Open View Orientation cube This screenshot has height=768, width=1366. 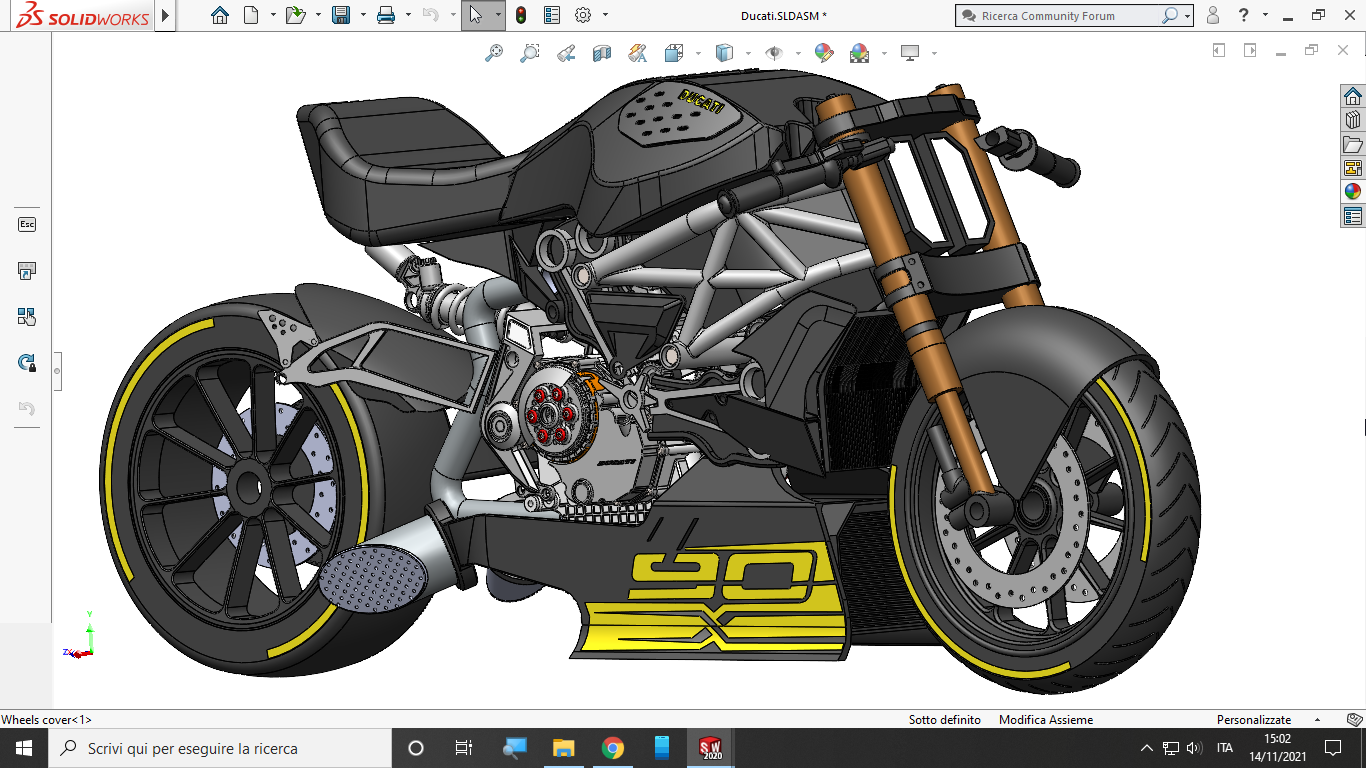[673, 53]
